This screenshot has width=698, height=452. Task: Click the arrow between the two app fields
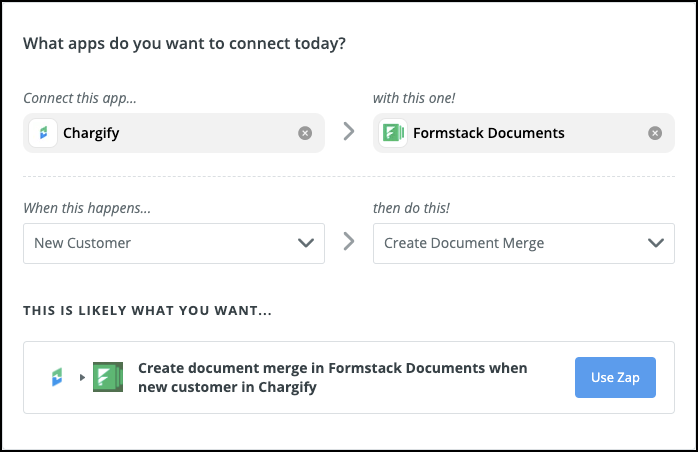coord(349,132)
